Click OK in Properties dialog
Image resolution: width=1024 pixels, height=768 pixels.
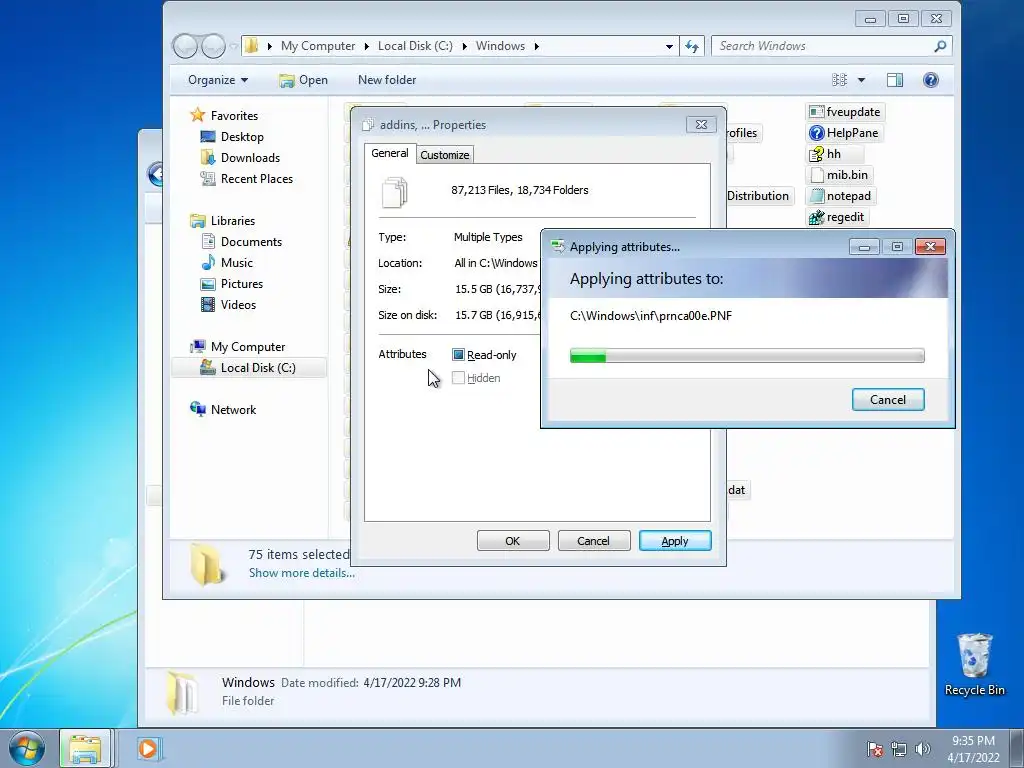tap(513, 541)
